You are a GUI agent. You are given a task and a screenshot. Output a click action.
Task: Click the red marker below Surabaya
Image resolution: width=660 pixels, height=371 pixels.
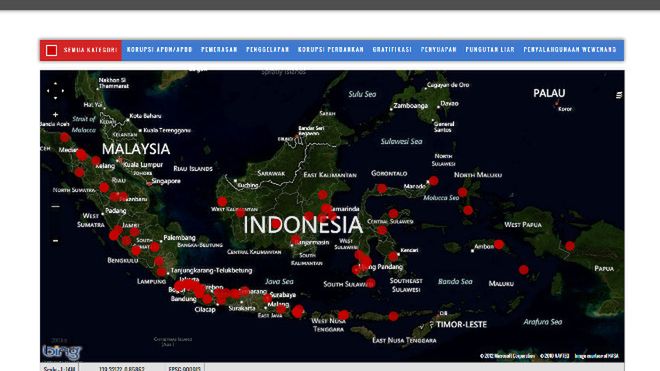pyautogui.click(x=268, y=298)
